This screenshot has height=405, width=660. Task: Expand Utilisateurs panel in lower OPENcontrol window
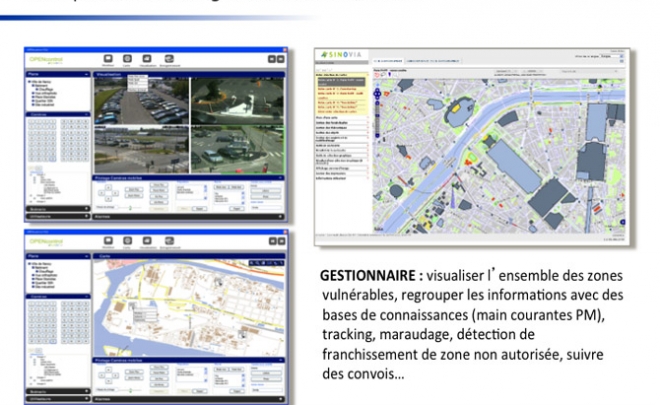click(x=86, y=398)
